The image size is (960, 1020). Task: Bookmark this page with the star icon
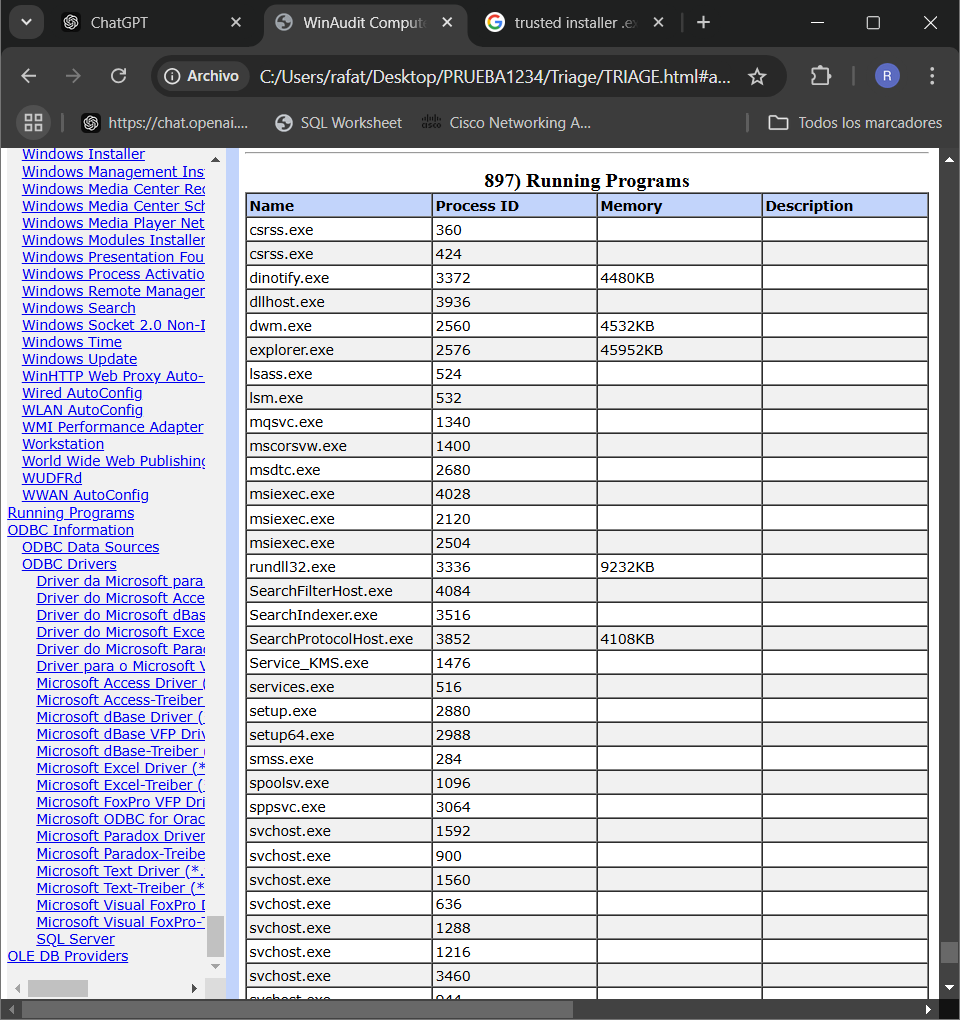tap(756, 77)
